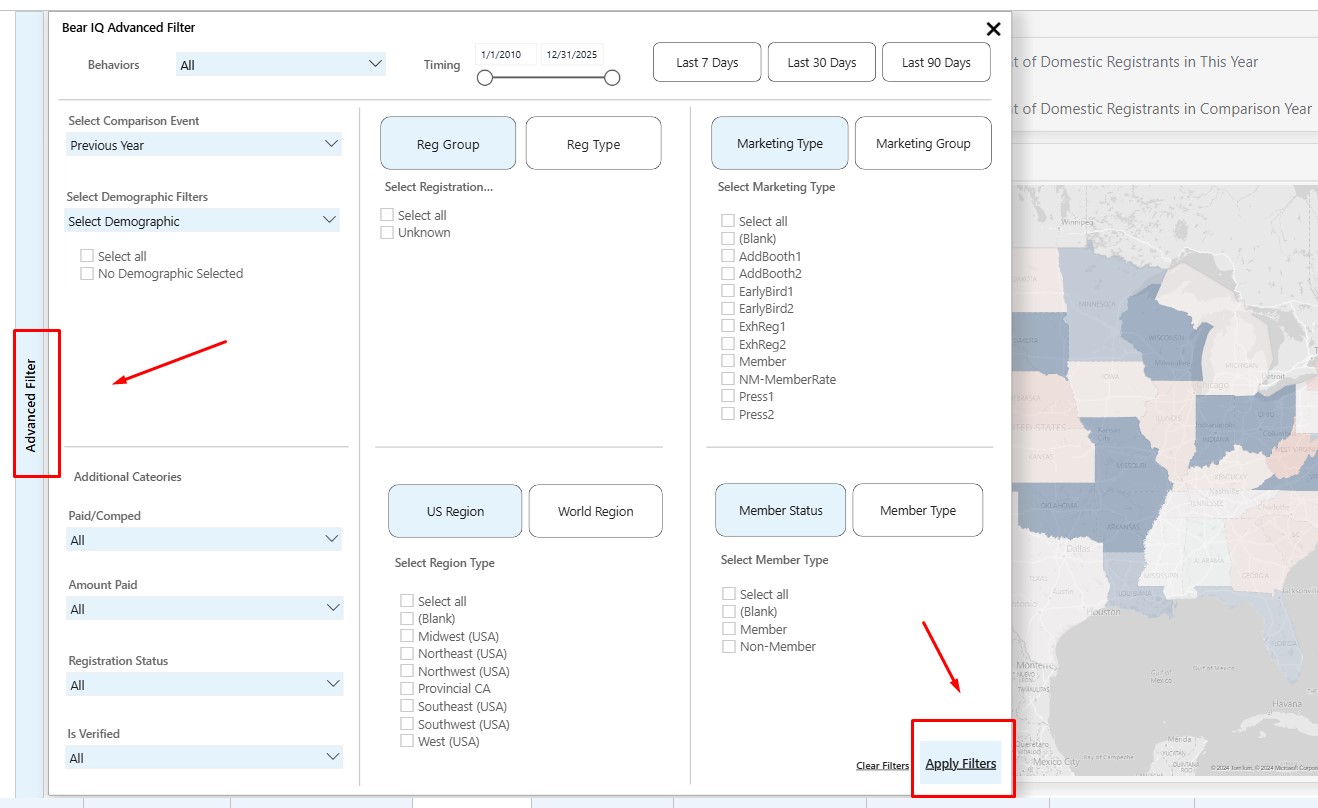Screen dimensions: 1318x808
Task: Click the start date field 1/1/2010
Action: pos(506,54)
